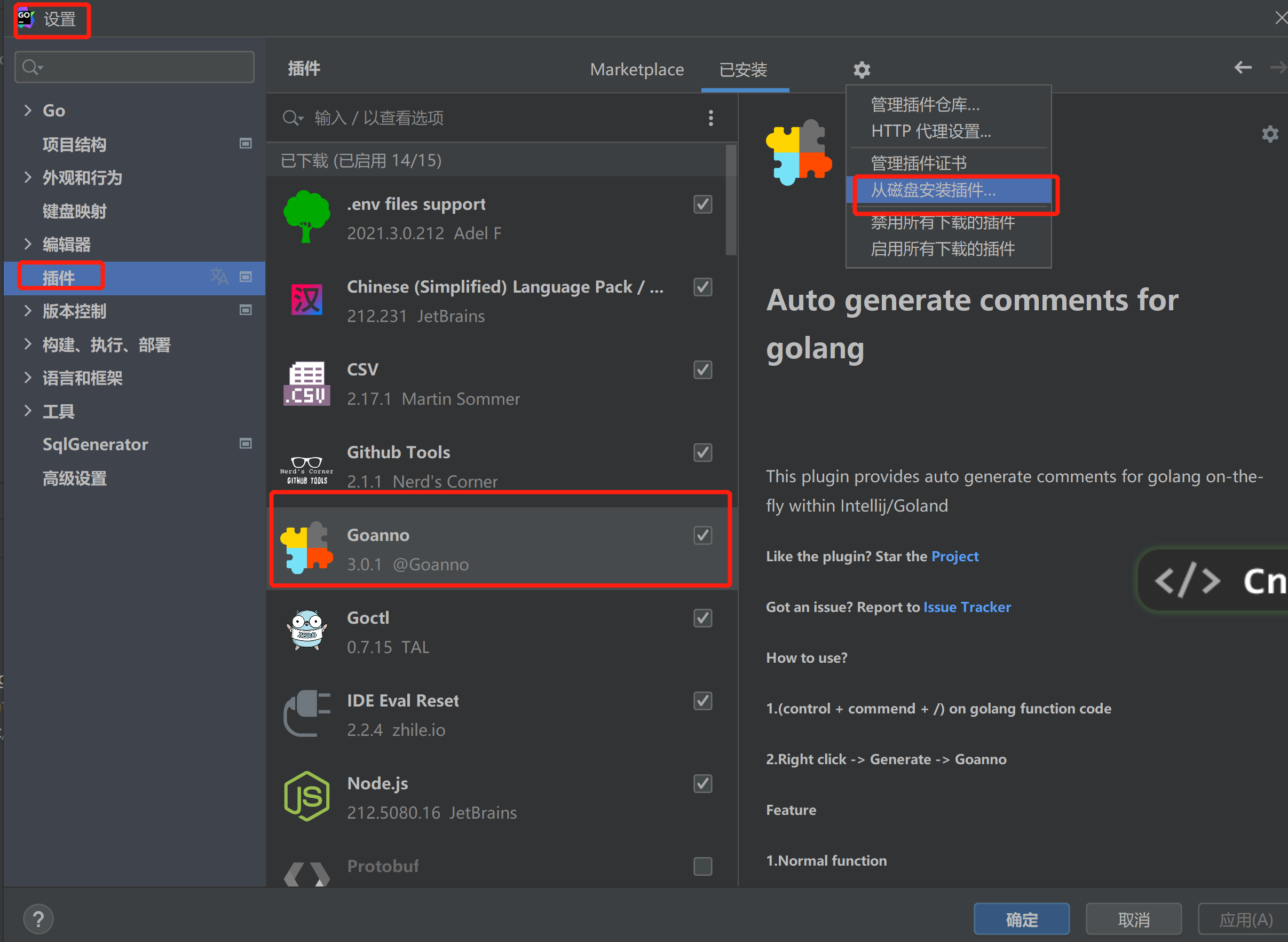Screen dimensions: 1288x942
Task: Expand the Go settings node
Action: [27, 110]
